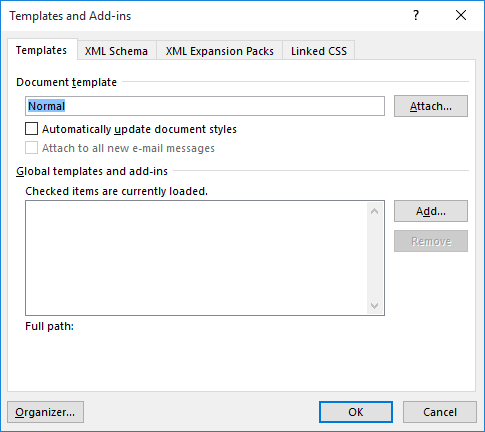The image size is (485, 432).
Task: Open the Organizer... dialog
Action: coord(45,412)
